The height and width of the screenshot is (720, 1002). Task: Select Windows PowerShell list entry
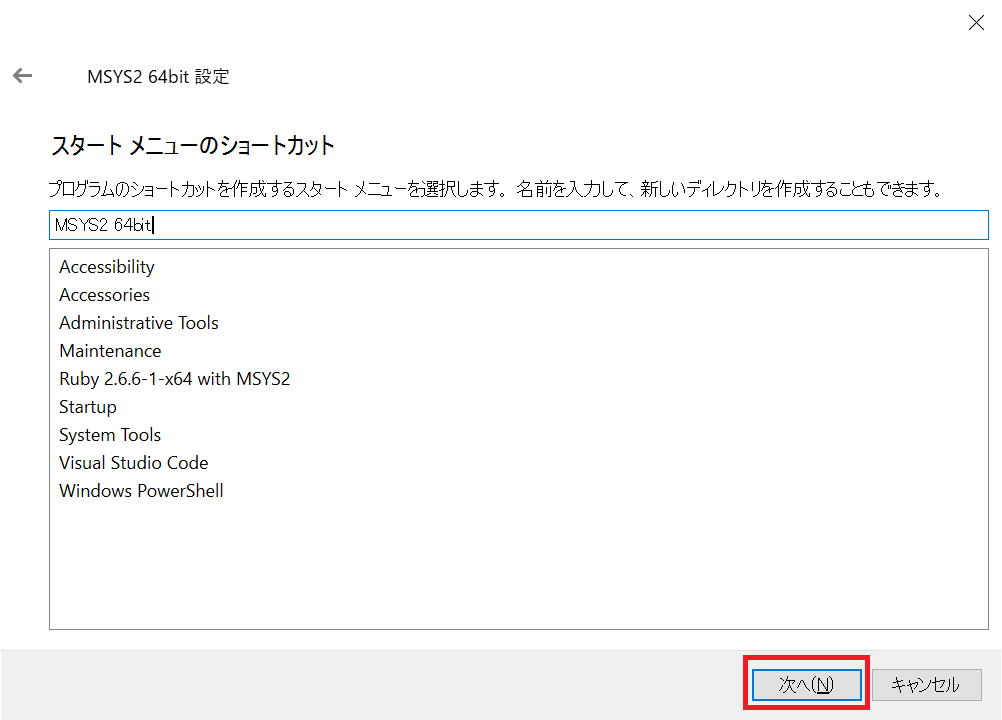[x=141, y=491]
